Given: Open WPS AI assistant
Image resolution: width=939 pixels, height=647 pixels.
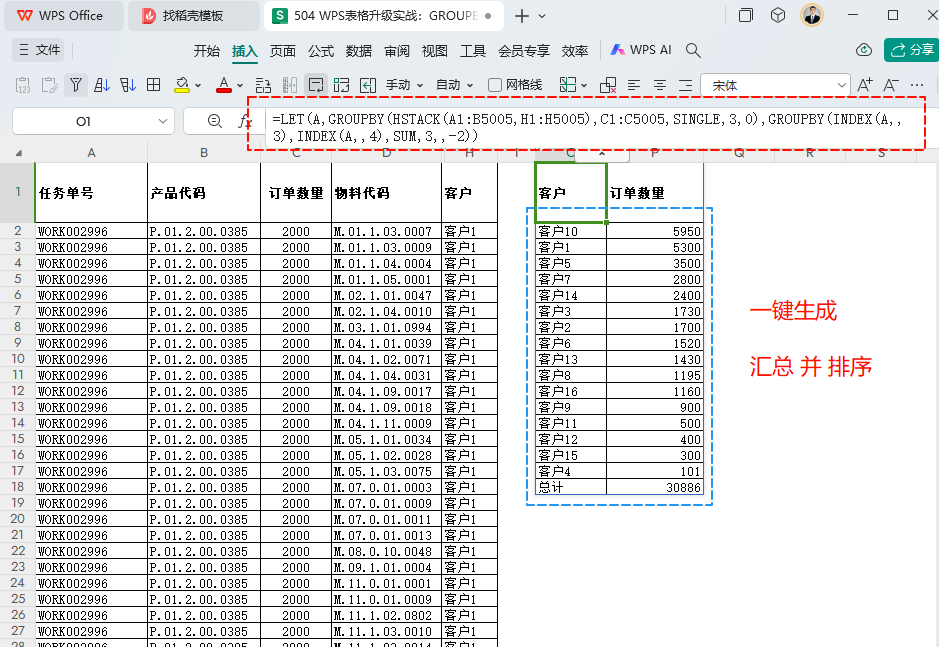Looking at the screenshot, I should [641, 50].
